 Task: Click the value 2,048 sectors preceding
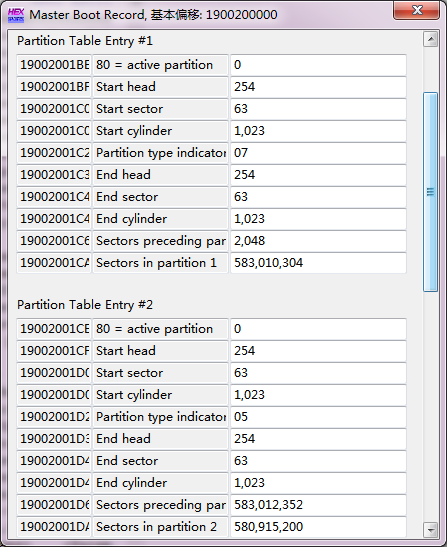pyautogui.click(x=318, y=241)
